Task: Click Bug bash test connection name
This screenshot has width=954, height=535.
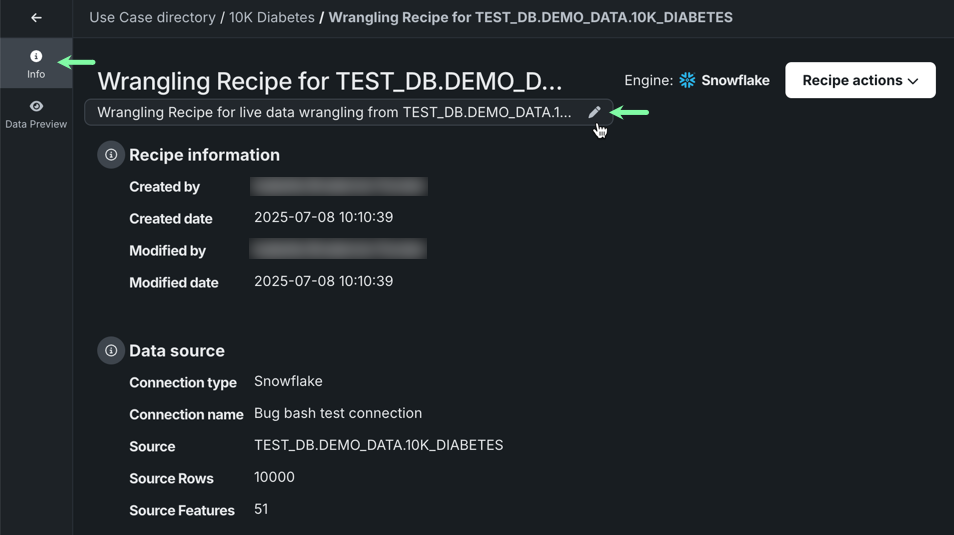Action: click(x=338, y=413)
